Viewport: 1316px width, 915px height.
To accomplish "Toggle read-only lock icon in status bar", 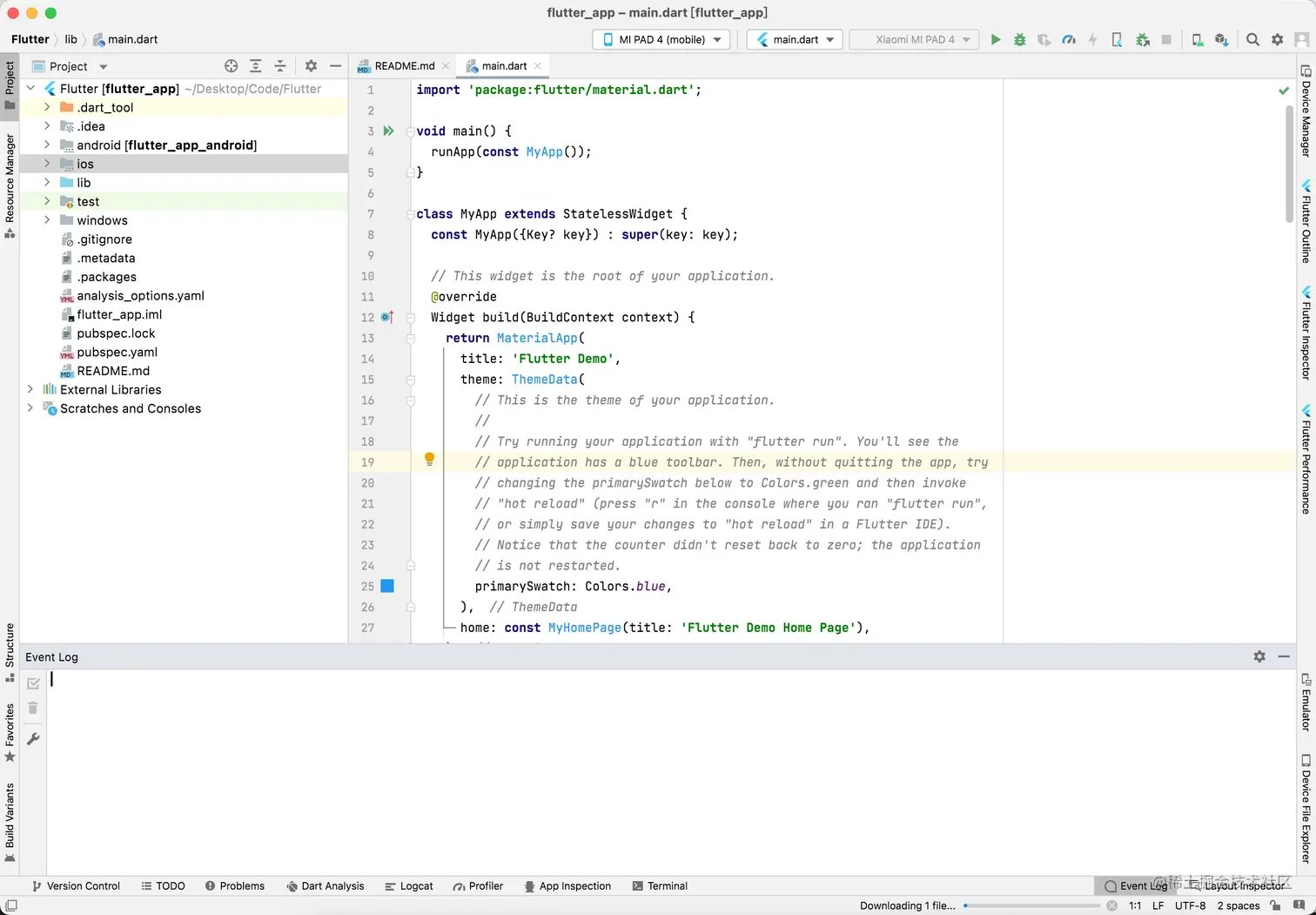I will [1275, 905].
